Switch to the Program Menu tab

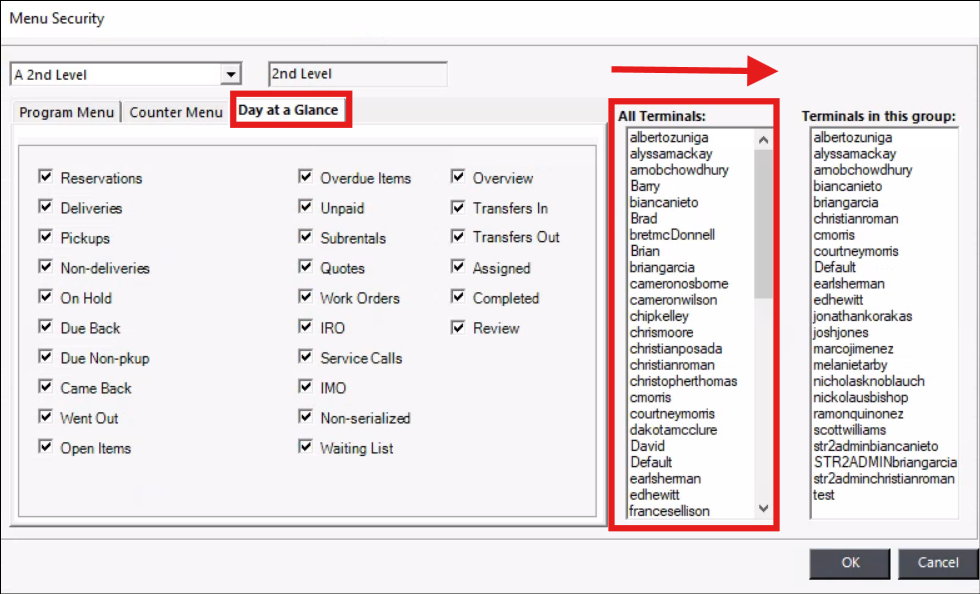tap(66, 112)
